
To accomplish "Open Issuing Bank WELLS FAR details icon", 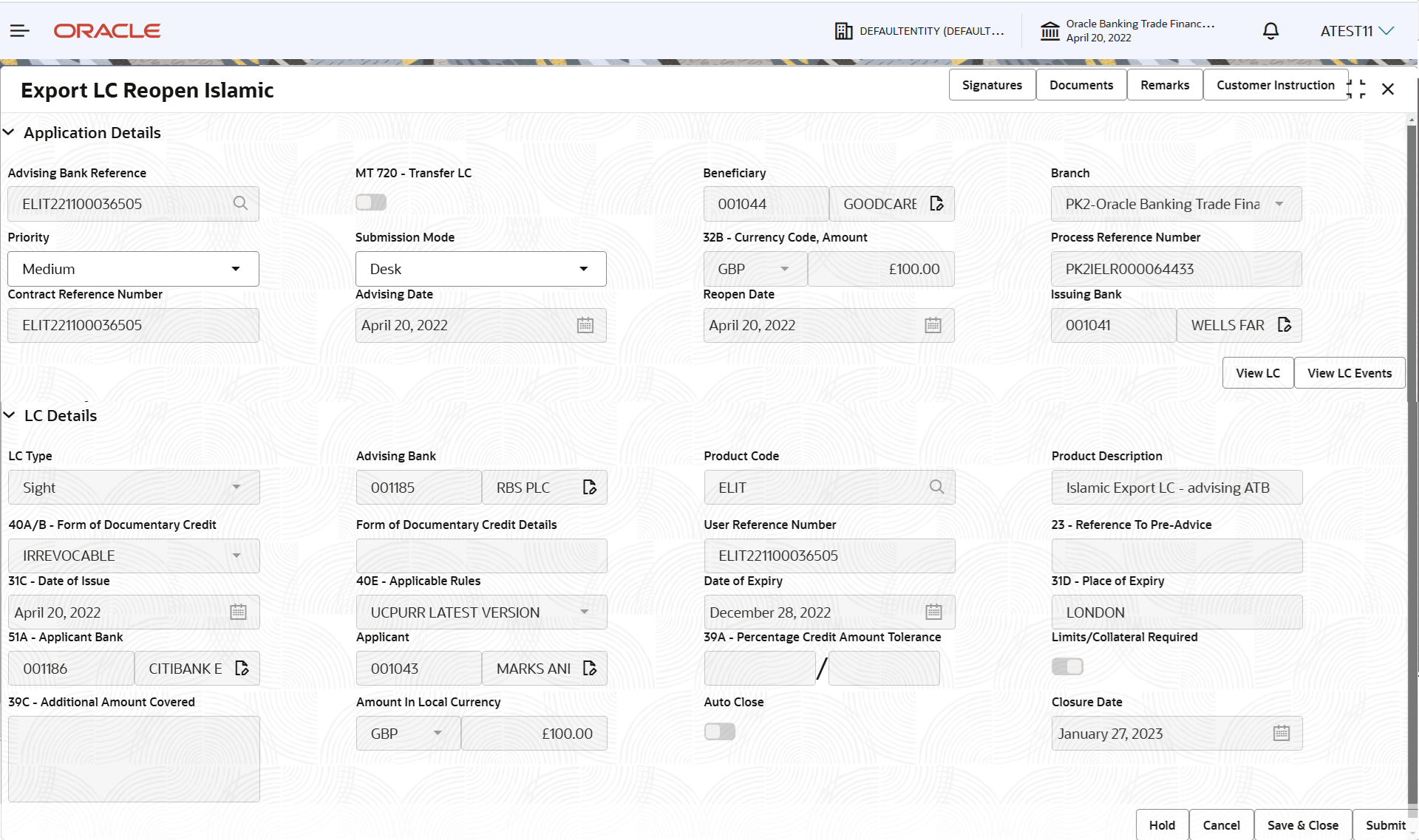I will pyautogui.click(x=1284, y=325).
